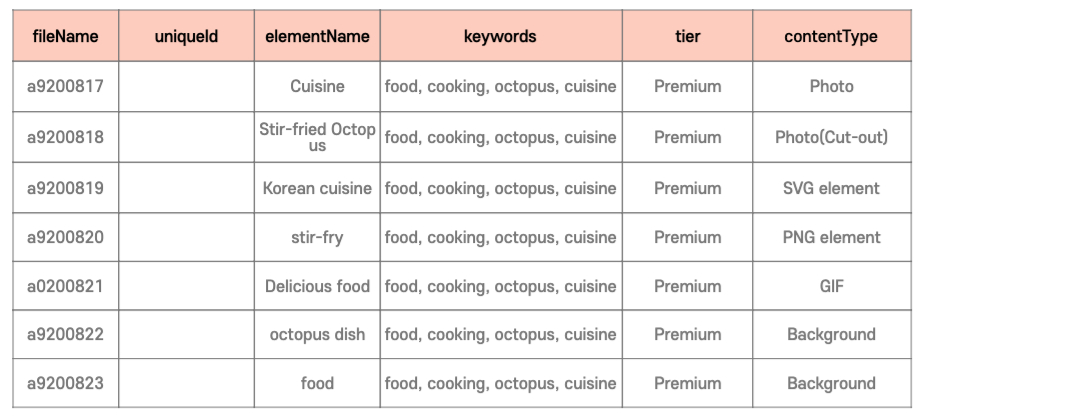The width and height of the screenshot is (1080, 420).
Task: Click the Stir-fried Octopus element name cell
Action: pyautogui.click(x=317, y=138)
